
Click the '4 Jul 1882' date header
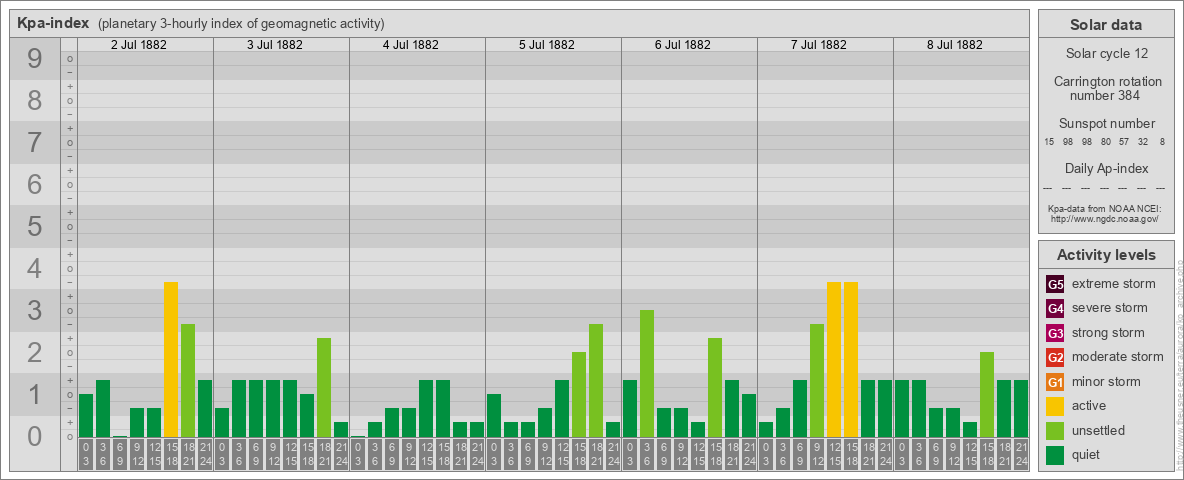(x=411, y=45)
